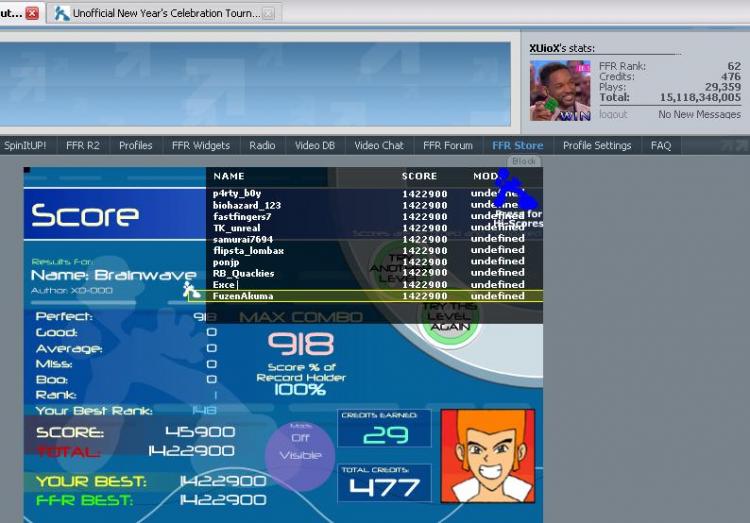Open the SpinItUP! menu item
Viewport: 750px width, 523px height.
(25, 145)
